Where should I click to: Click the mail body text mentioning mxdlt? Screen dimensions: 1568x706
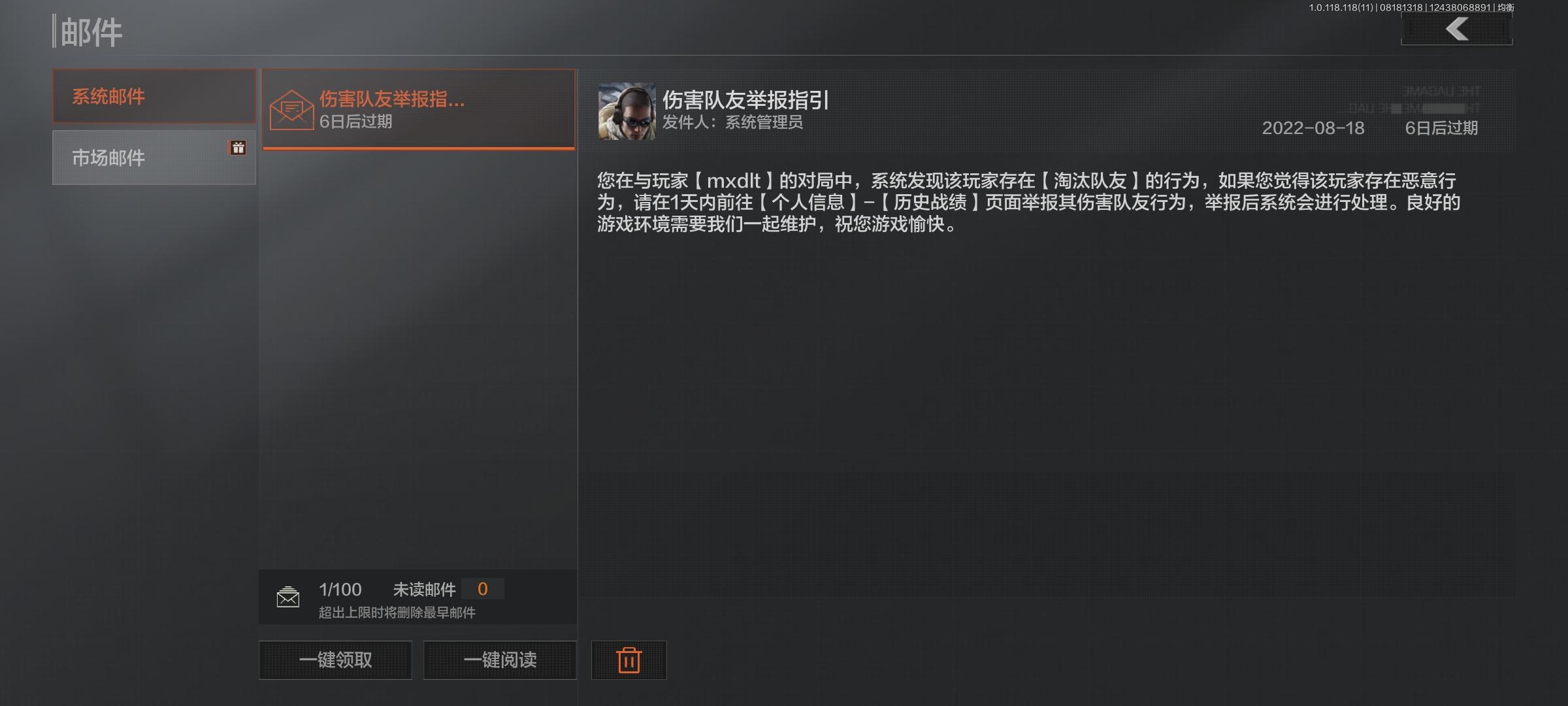[x=1028, y=202]
